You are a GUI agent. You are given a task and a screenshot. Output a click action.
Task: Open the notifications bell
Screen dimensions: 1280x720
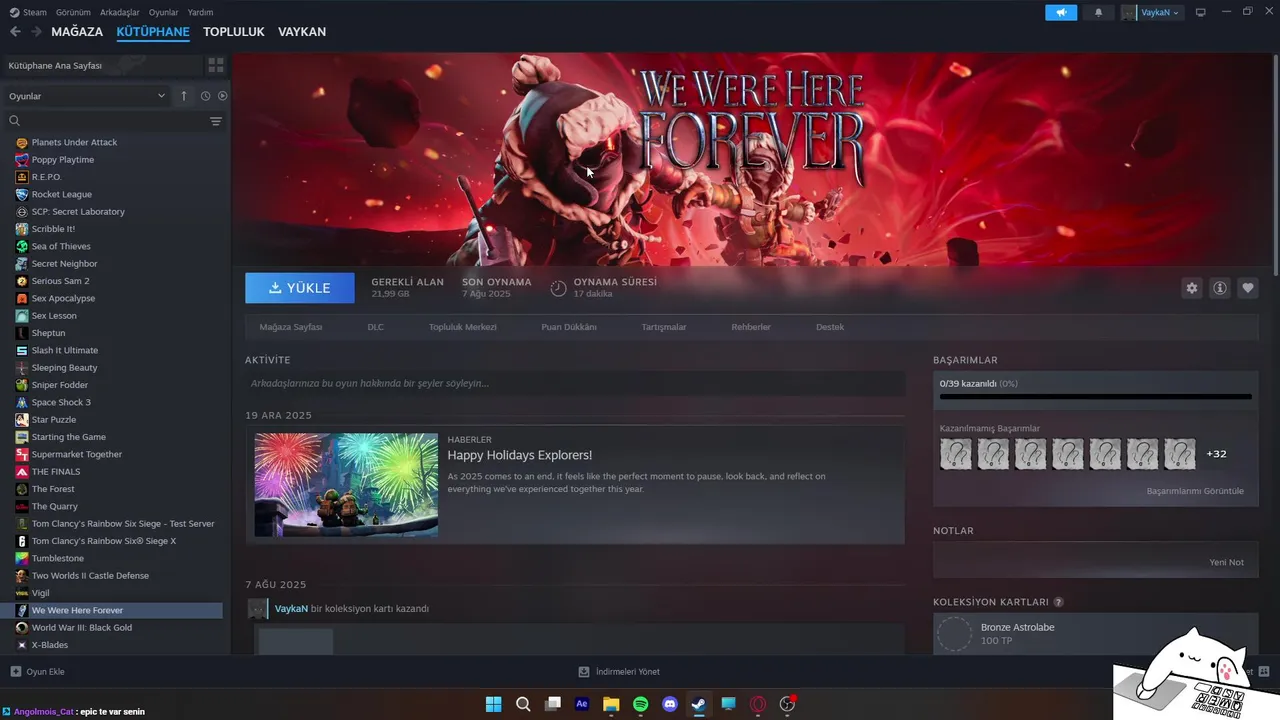1099,12
